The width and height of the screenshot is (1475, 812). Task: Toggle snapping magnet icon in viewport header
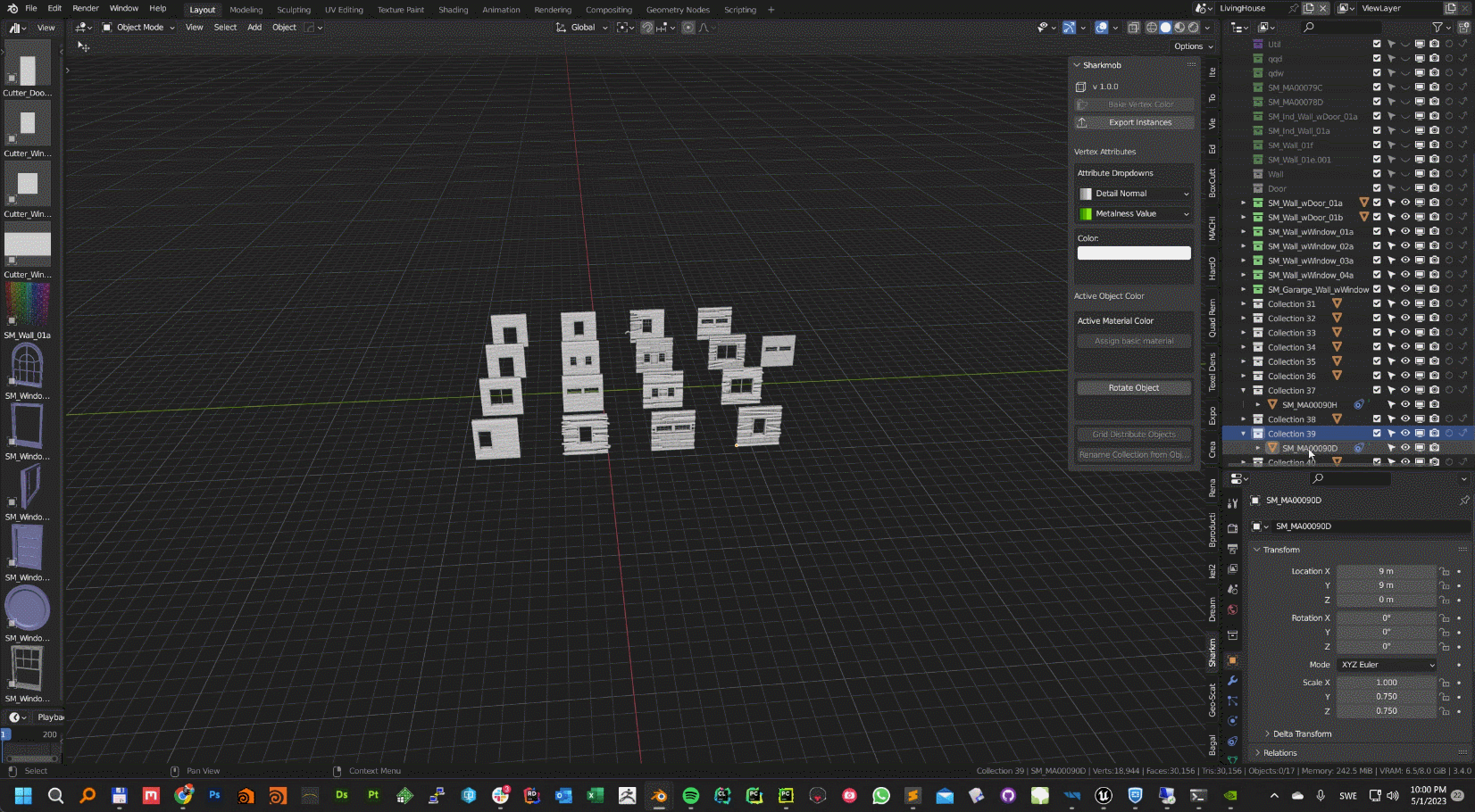[647, 28]
